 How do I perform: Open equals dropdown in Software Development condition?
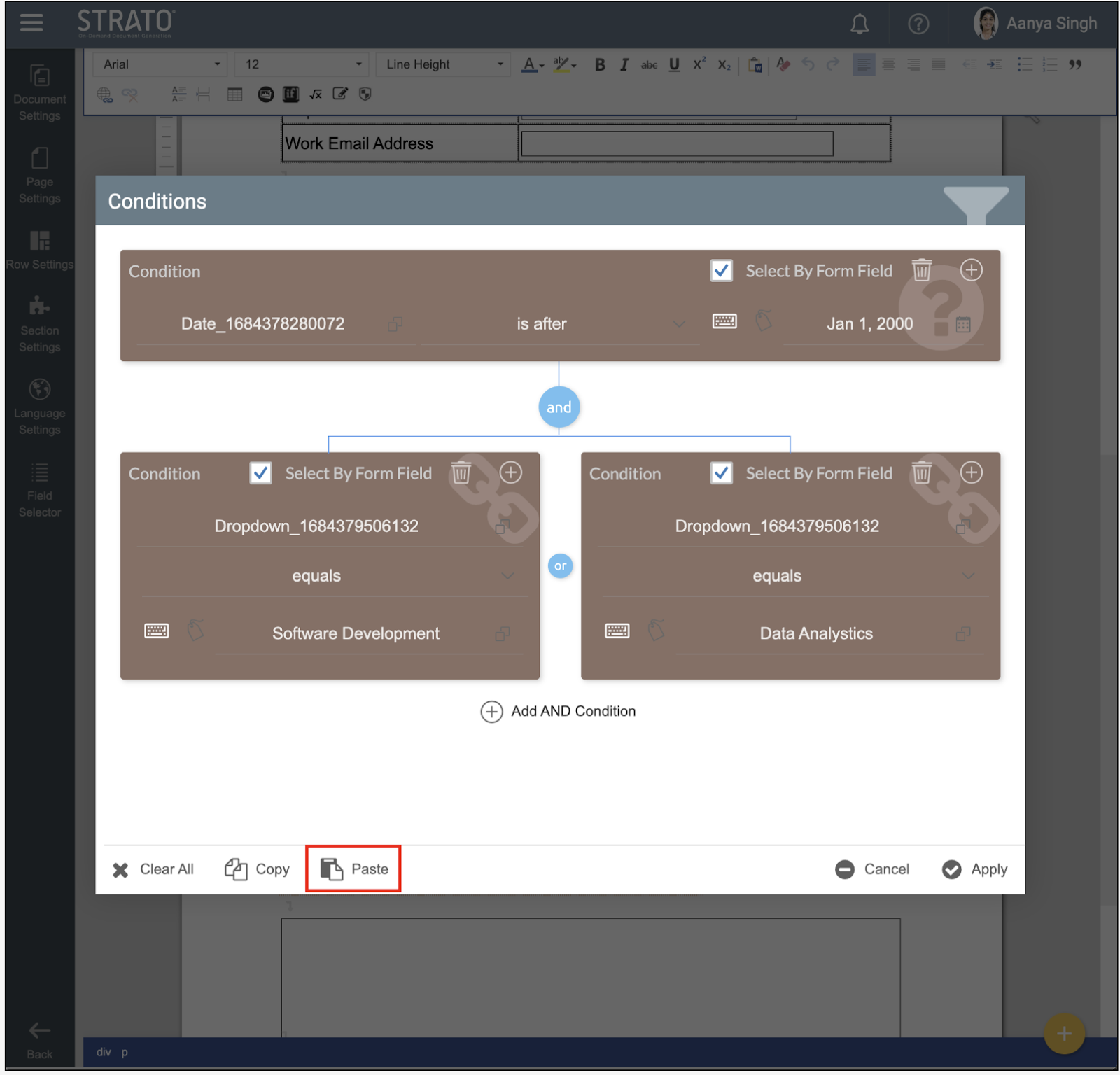coord(507,576)
